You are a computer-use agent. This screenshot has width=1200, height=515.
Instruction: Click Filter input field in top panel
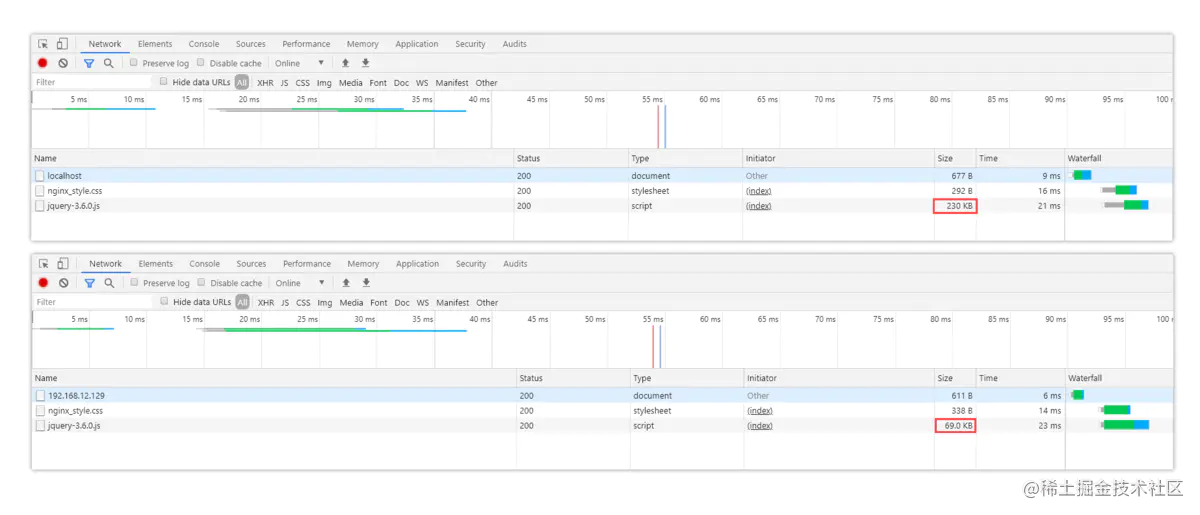(93, 82)
